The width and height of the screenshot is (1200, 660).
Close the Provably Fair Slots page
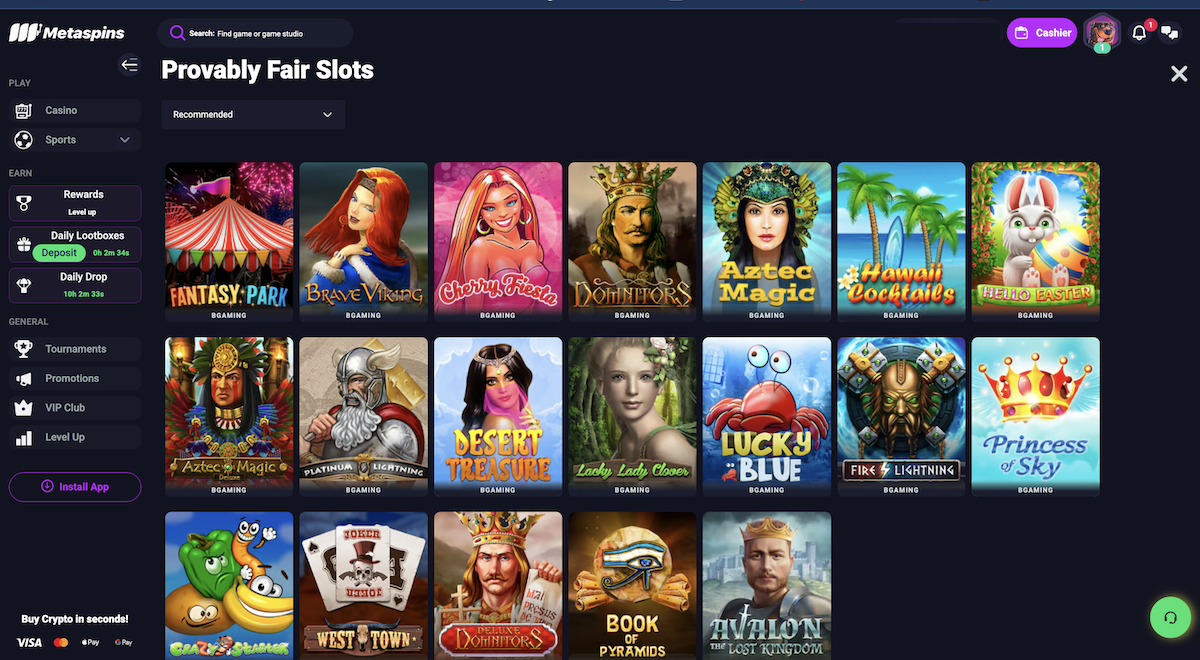click(x=1179, y=73)
